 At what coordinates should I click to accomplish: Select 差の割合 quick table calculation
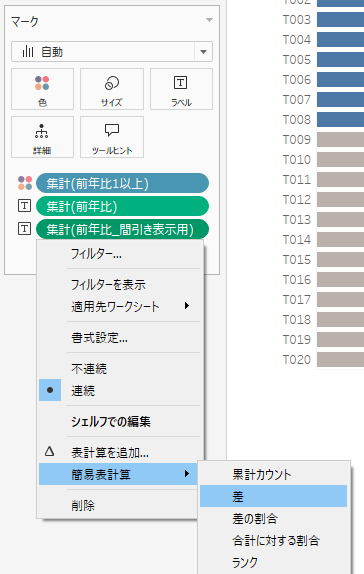pyautogui.click(x=273, y=518)
